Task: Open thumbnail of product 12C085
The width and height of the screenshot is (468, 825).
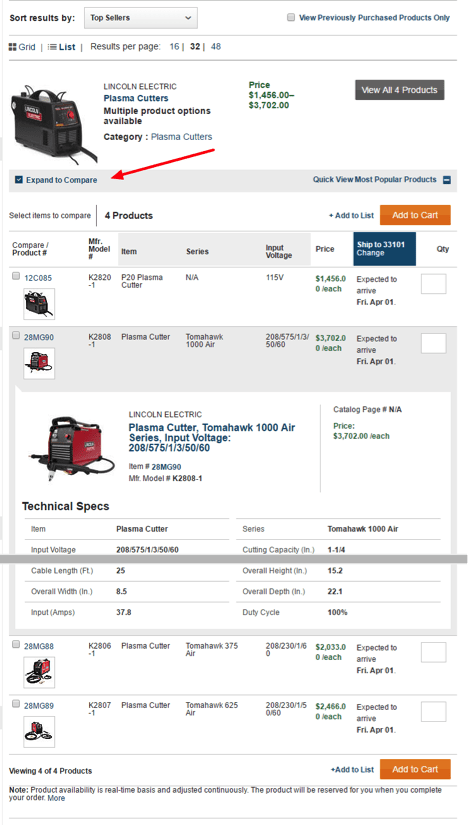Action: (39, 304)
